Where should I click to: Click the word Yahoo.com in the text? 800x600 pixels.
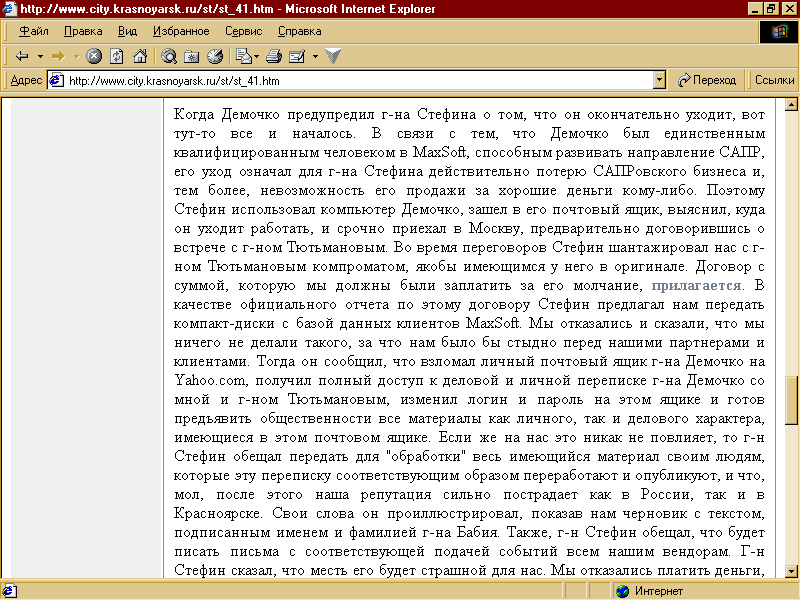[x=211, y=381]
